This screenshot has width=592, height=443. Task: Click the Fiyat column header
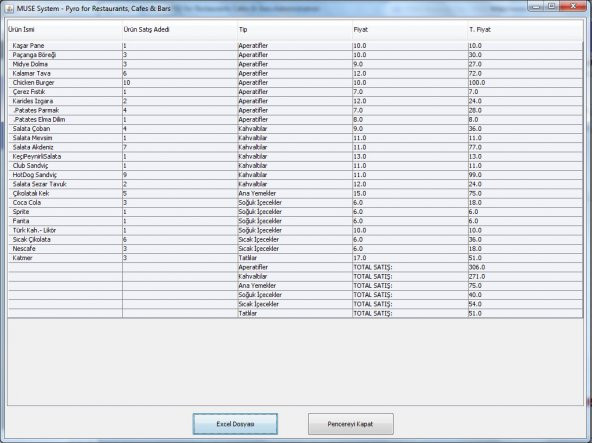tap(410, 29)
